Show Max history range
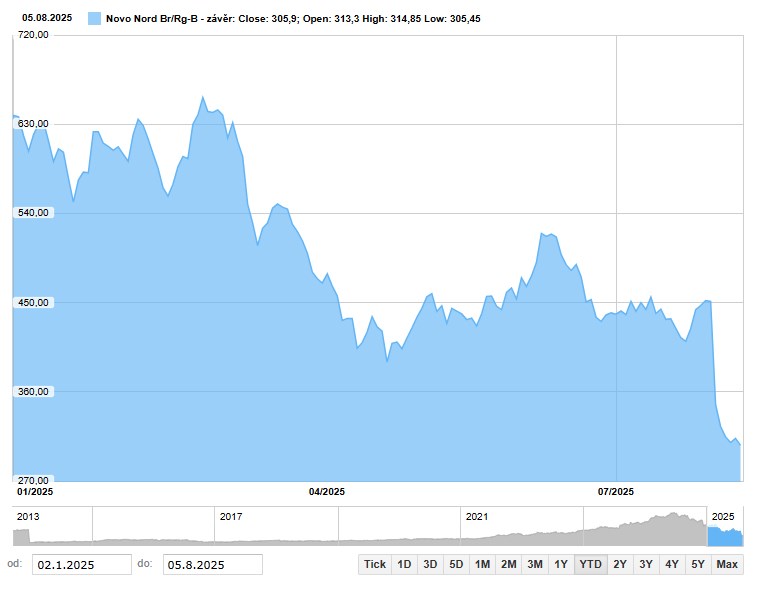This screenshot has width=759, height=597. click(727, 564)
